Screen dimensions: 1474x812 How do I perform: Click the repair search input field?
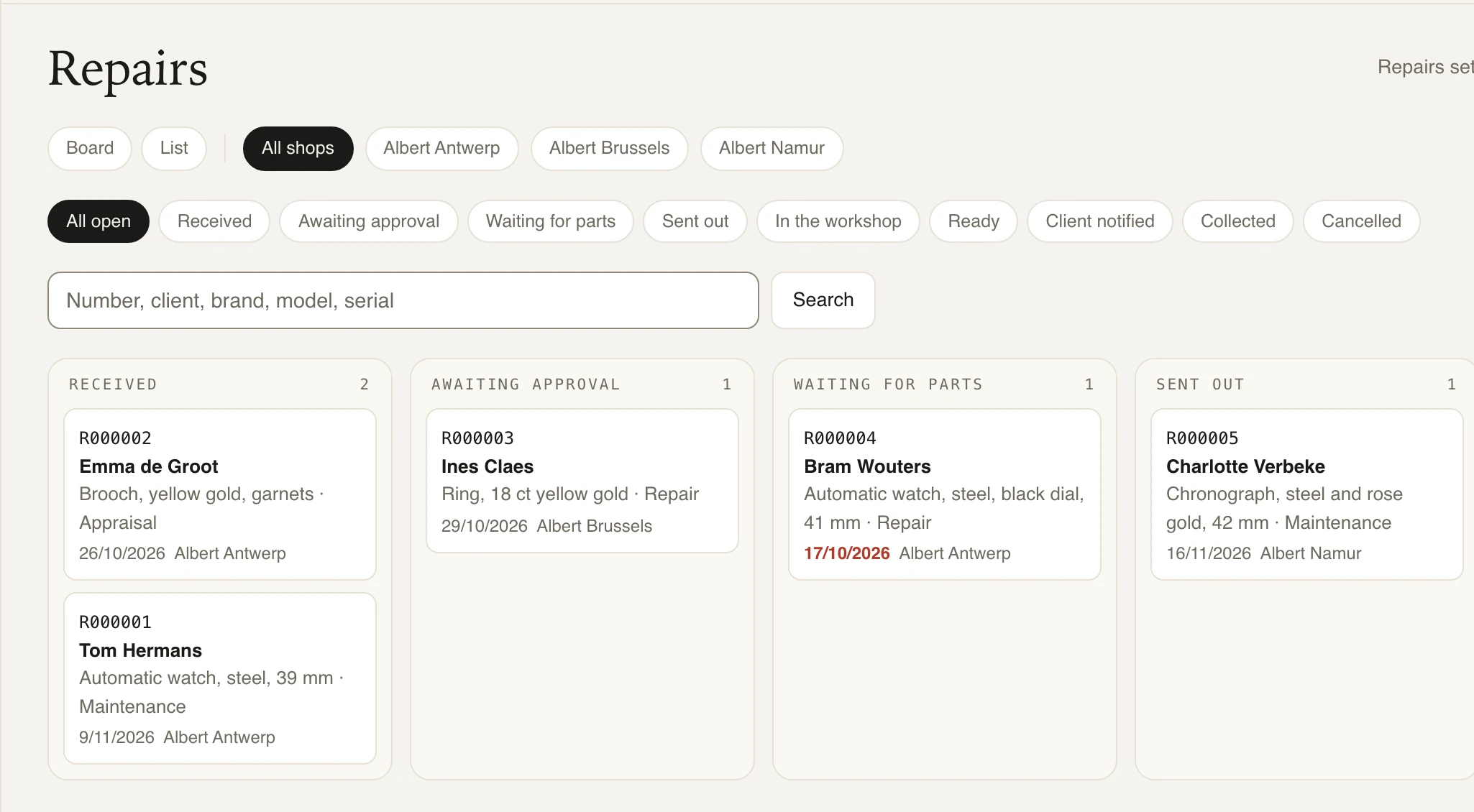click(403, 300)
